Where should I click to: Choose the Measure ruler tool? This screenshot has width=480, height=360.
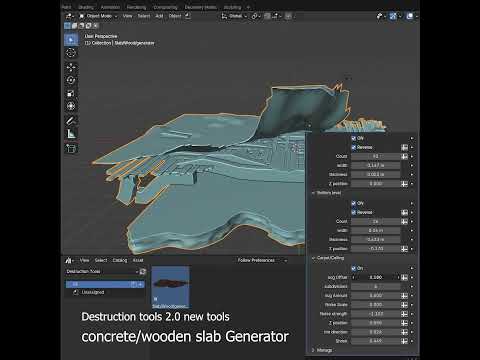[71, 134]
